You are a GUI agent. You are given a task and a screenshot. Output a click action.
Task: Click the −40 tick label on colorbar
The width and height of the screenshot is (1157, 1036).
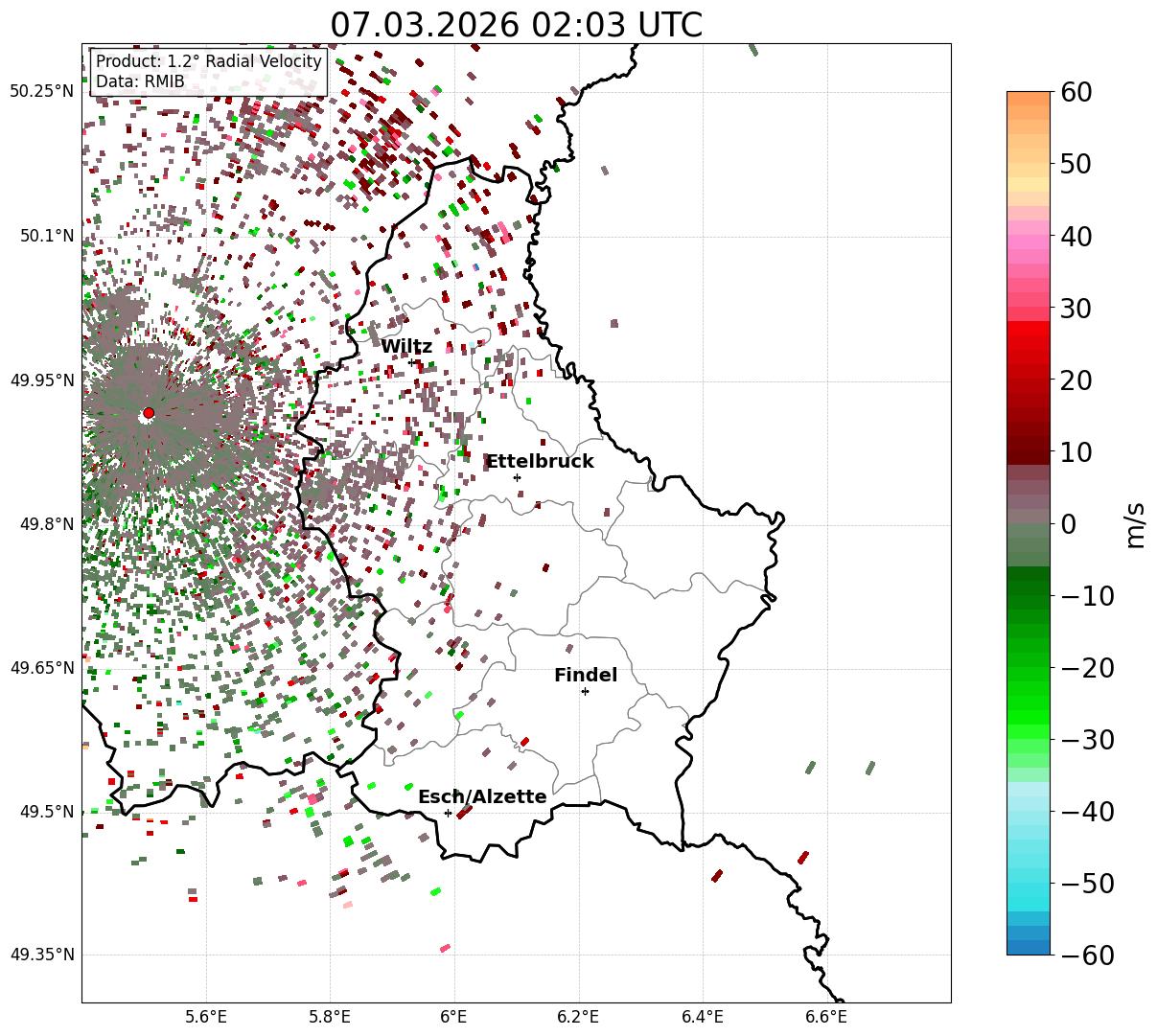[x=1087, y=812]
